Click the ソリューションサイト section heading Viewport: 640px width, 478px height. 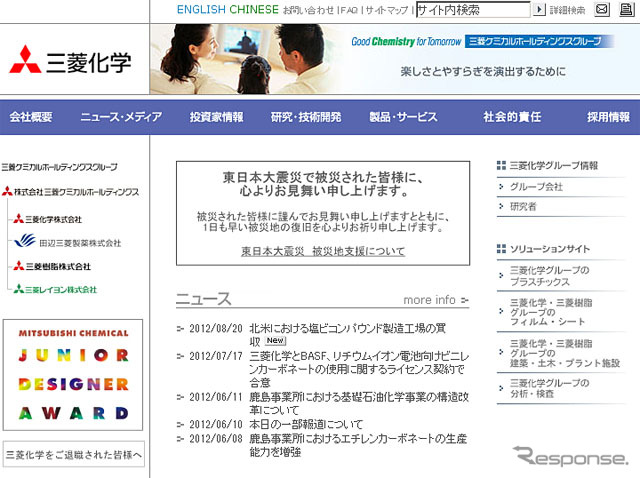point(549,249)
